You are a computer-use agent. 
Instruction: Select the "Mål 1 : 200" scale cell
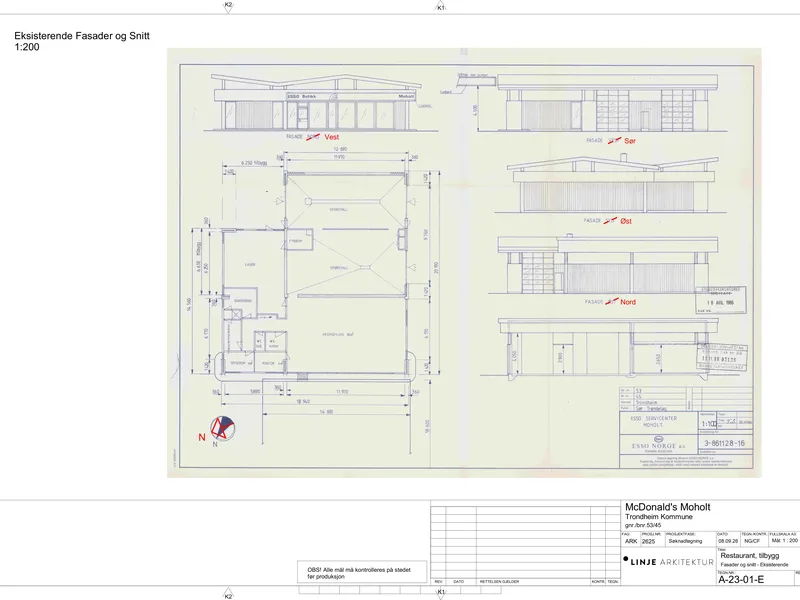coord(784,541)
